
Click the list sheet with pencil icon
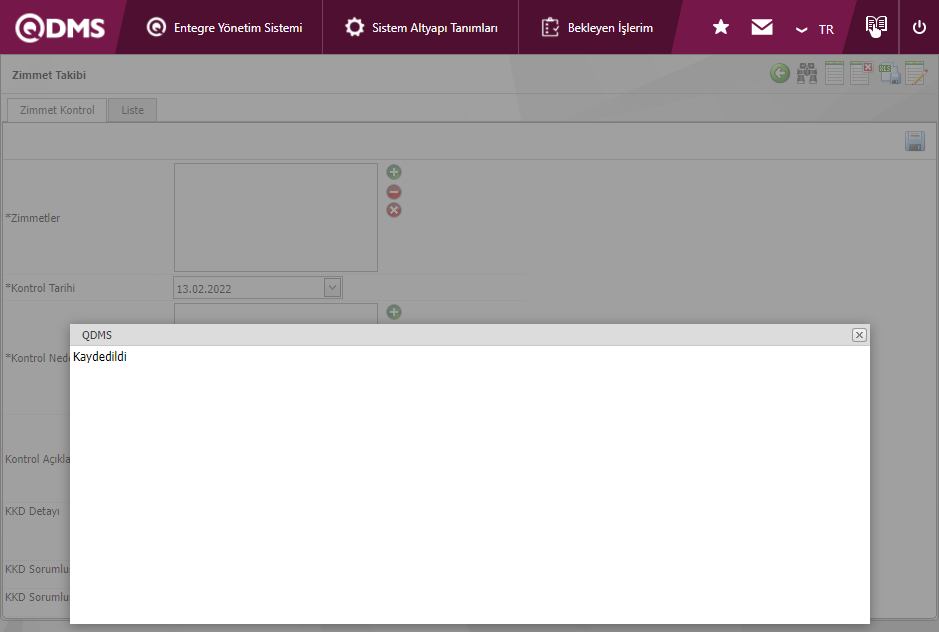point(916,73)
